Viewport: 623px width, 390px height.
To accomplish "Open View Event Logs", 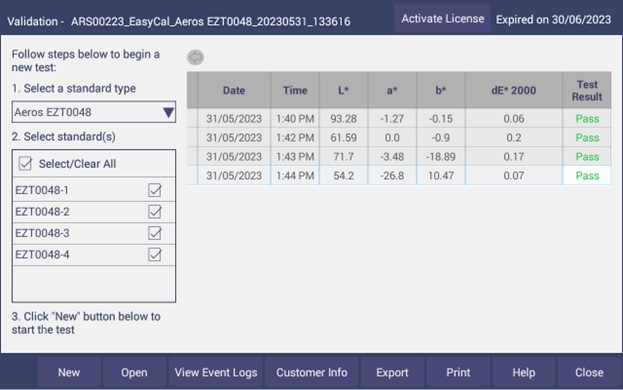I will coord(216,373).
